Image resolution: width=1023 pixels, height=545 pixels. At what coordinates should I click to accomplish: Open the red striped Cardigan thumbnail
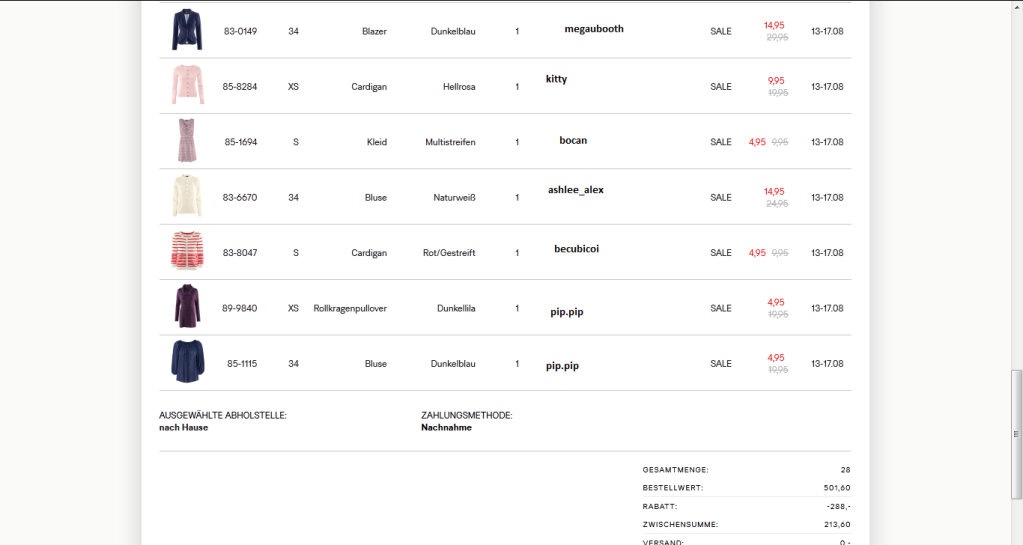tap(186, 252)
